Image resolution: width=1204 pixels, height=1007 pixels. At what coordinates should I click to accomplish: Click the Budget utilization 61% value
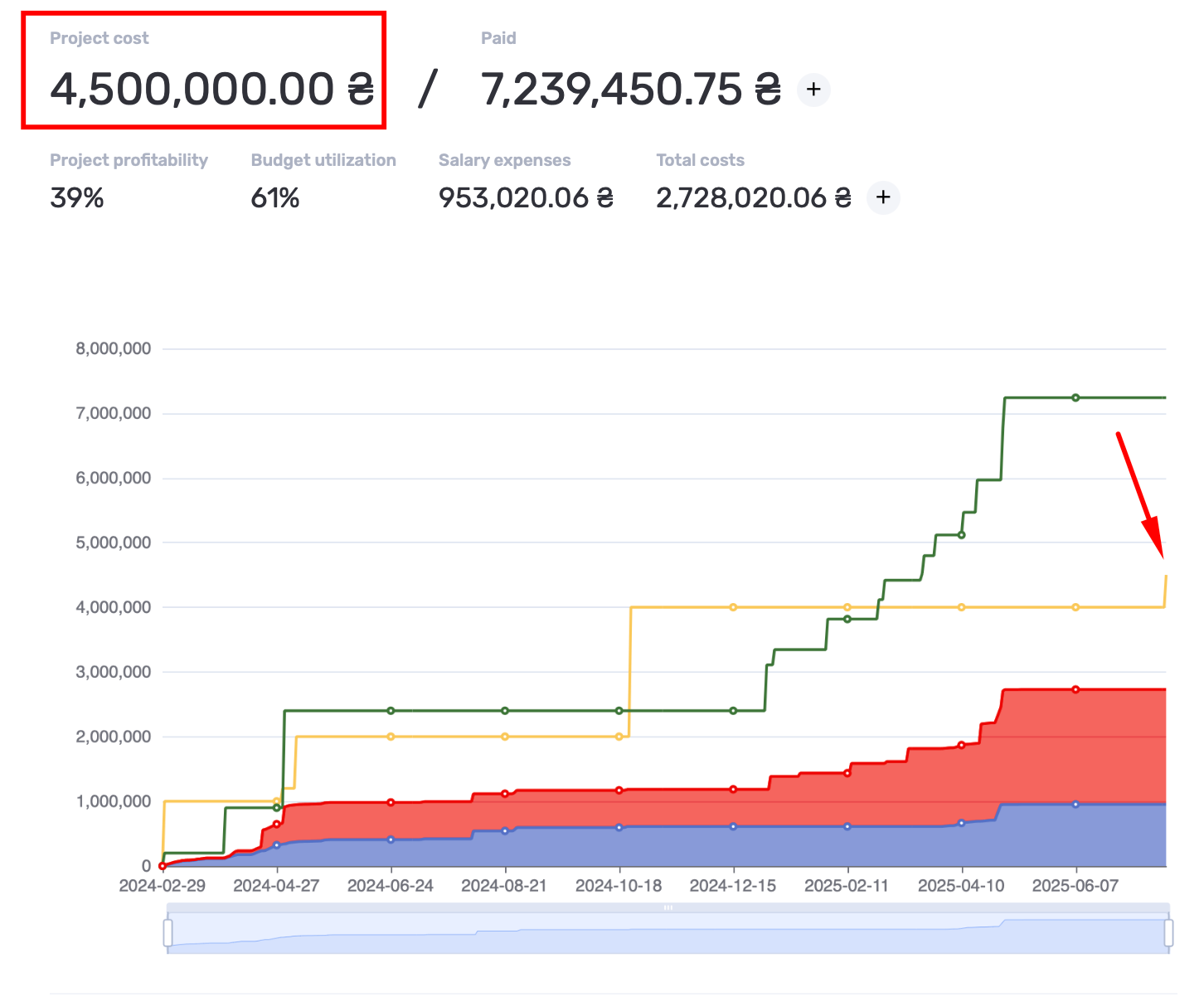275,198
